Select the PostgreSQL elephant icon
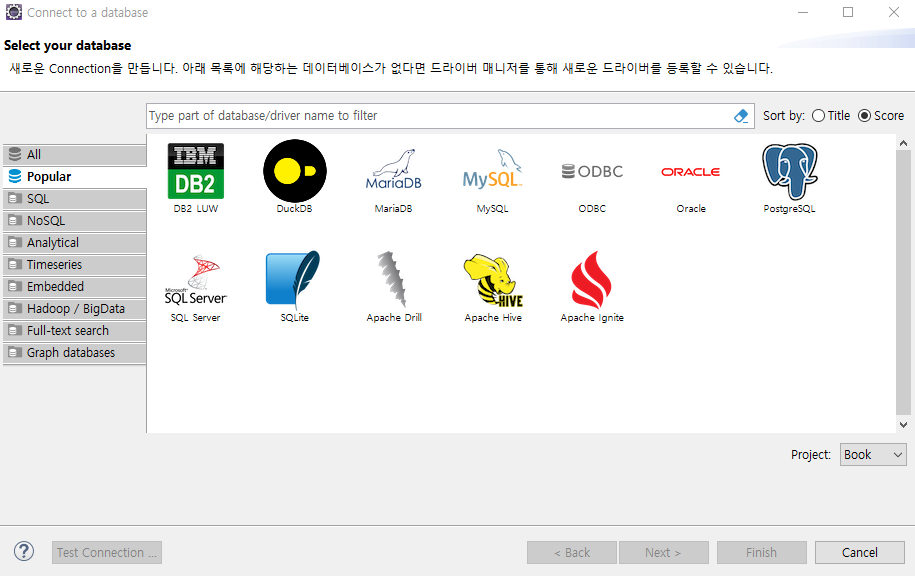 click(x=790, y=172)
